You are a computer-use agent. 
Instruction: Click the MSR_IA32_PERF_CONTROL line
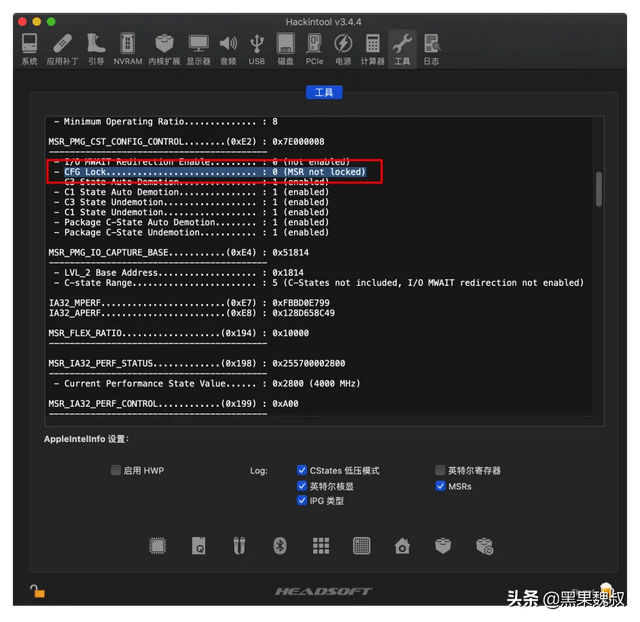[173, 404]
